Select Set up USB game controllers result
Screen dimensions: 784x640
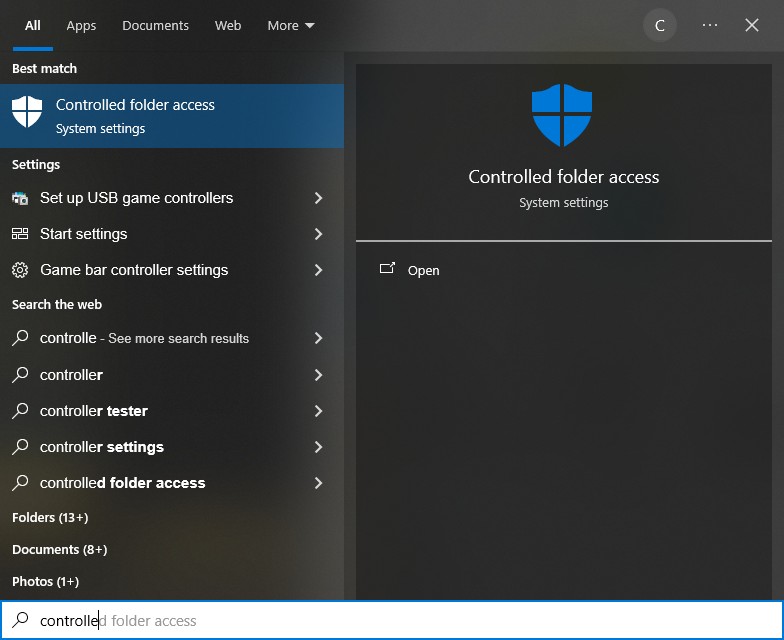172,198
